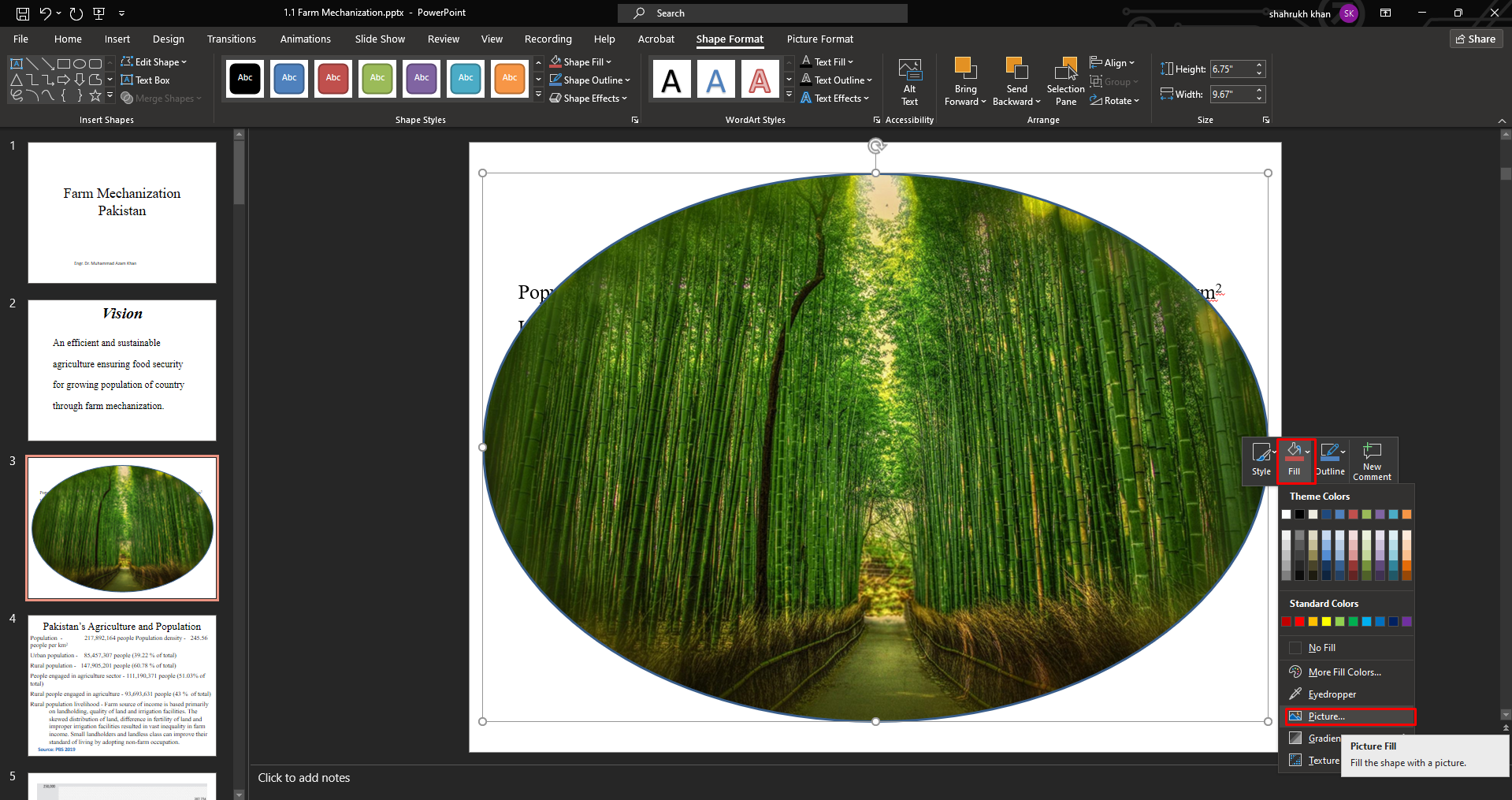Pick the oval shape in Insert Shapes
Screen dimensions: 1512x800
(79, 63)
